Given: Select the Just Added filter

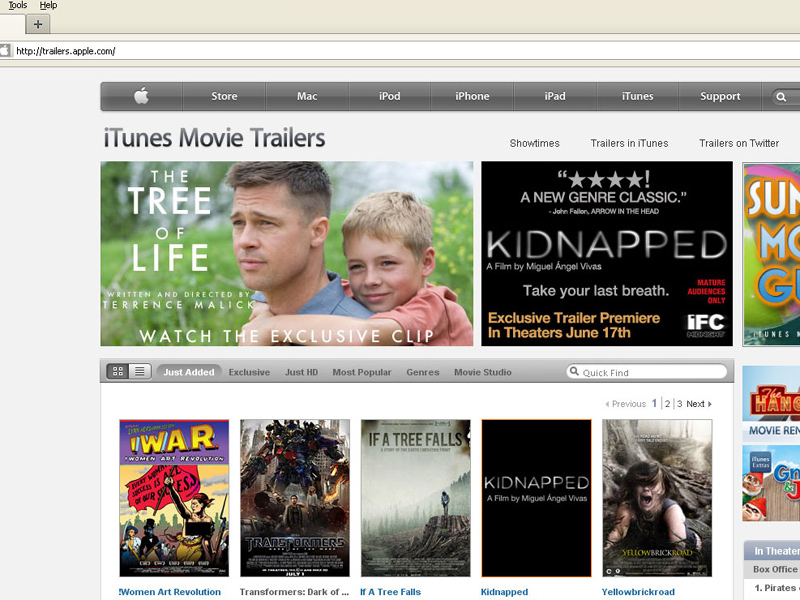Looking at the screenshot, I should [x=189, y=372].
